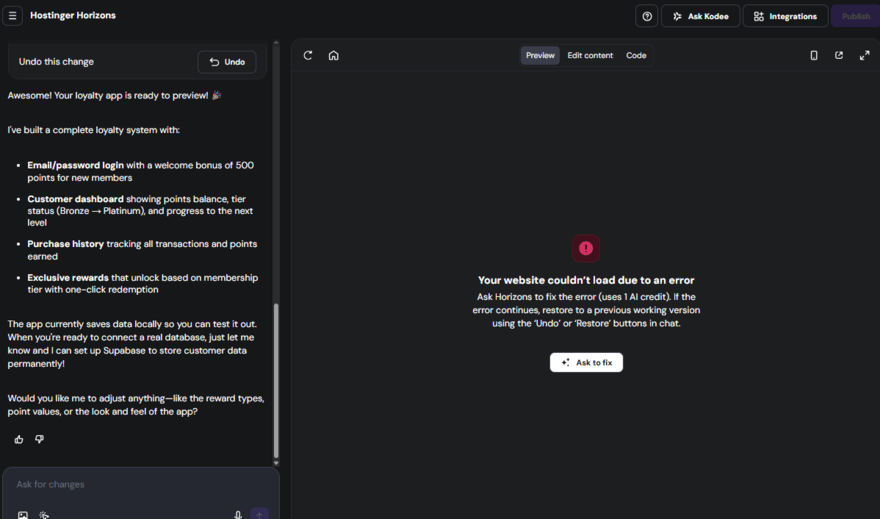Switch to mobile device preview
Viewport: 880px width, 519px height.
click(x=813, y=55)
